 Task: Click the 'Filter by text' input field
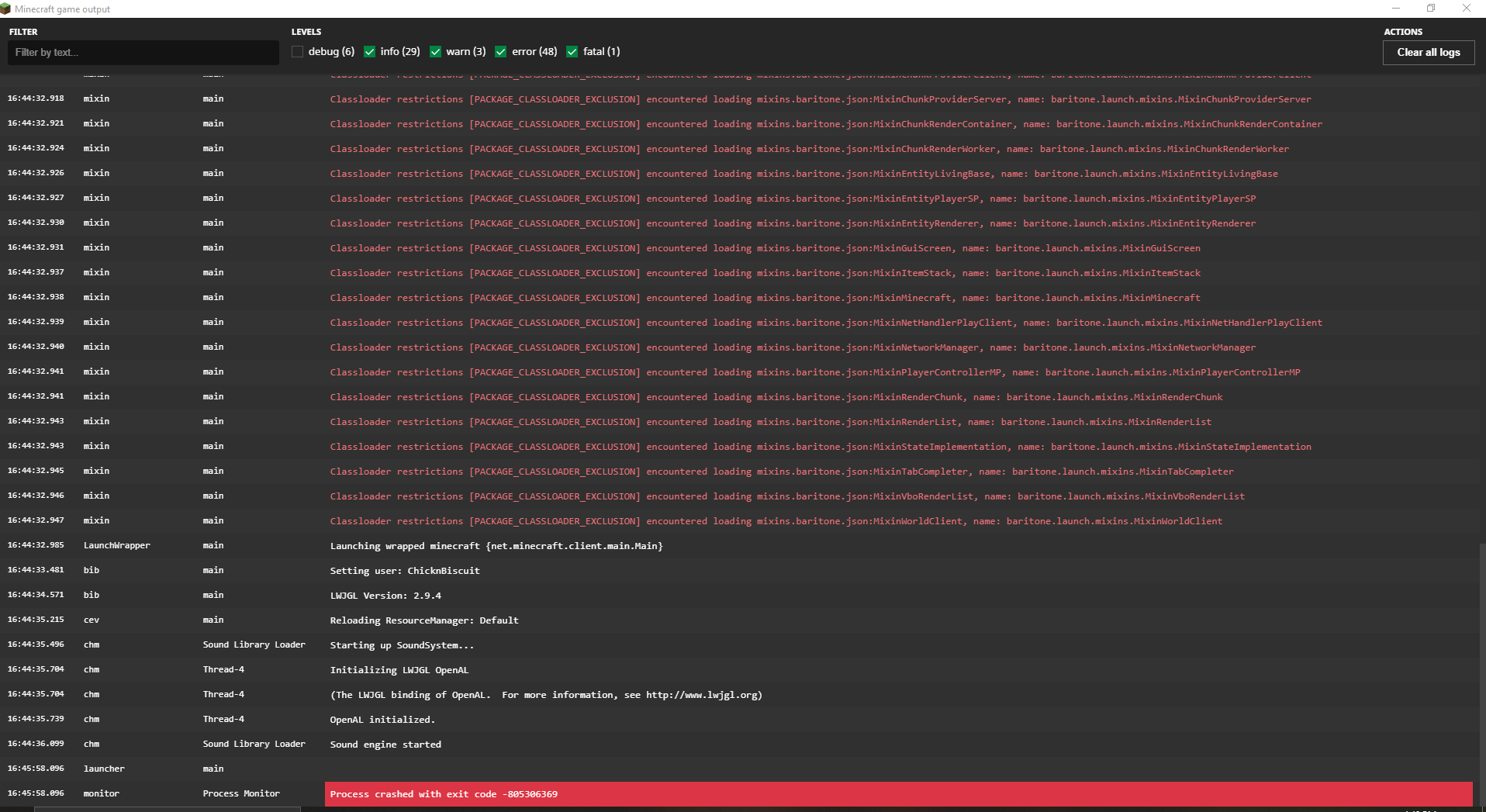pyautogui.click(x=143, y=52)
